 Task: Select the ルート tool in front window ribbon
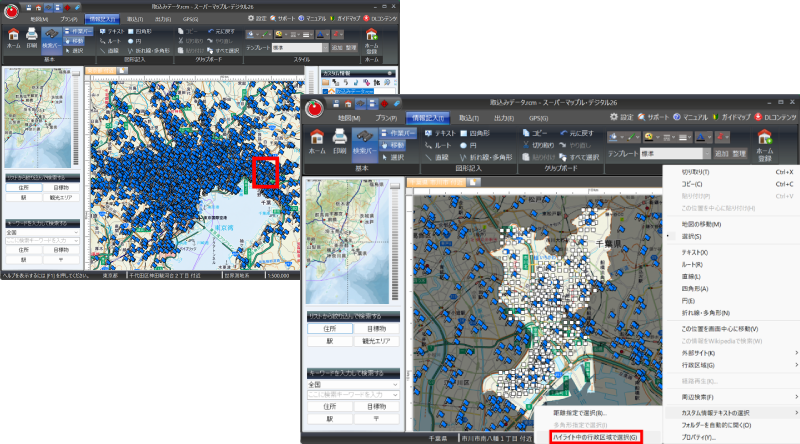tap(437, 145)
